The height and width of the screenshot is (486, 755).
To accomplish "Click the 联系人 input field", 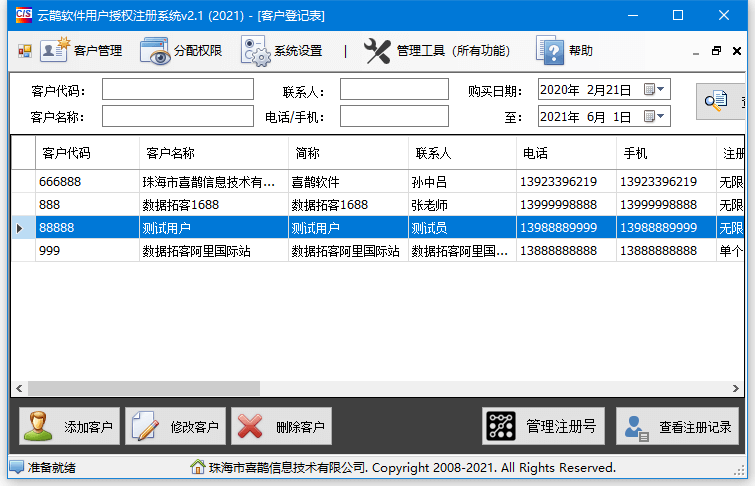I will (393, 90).
